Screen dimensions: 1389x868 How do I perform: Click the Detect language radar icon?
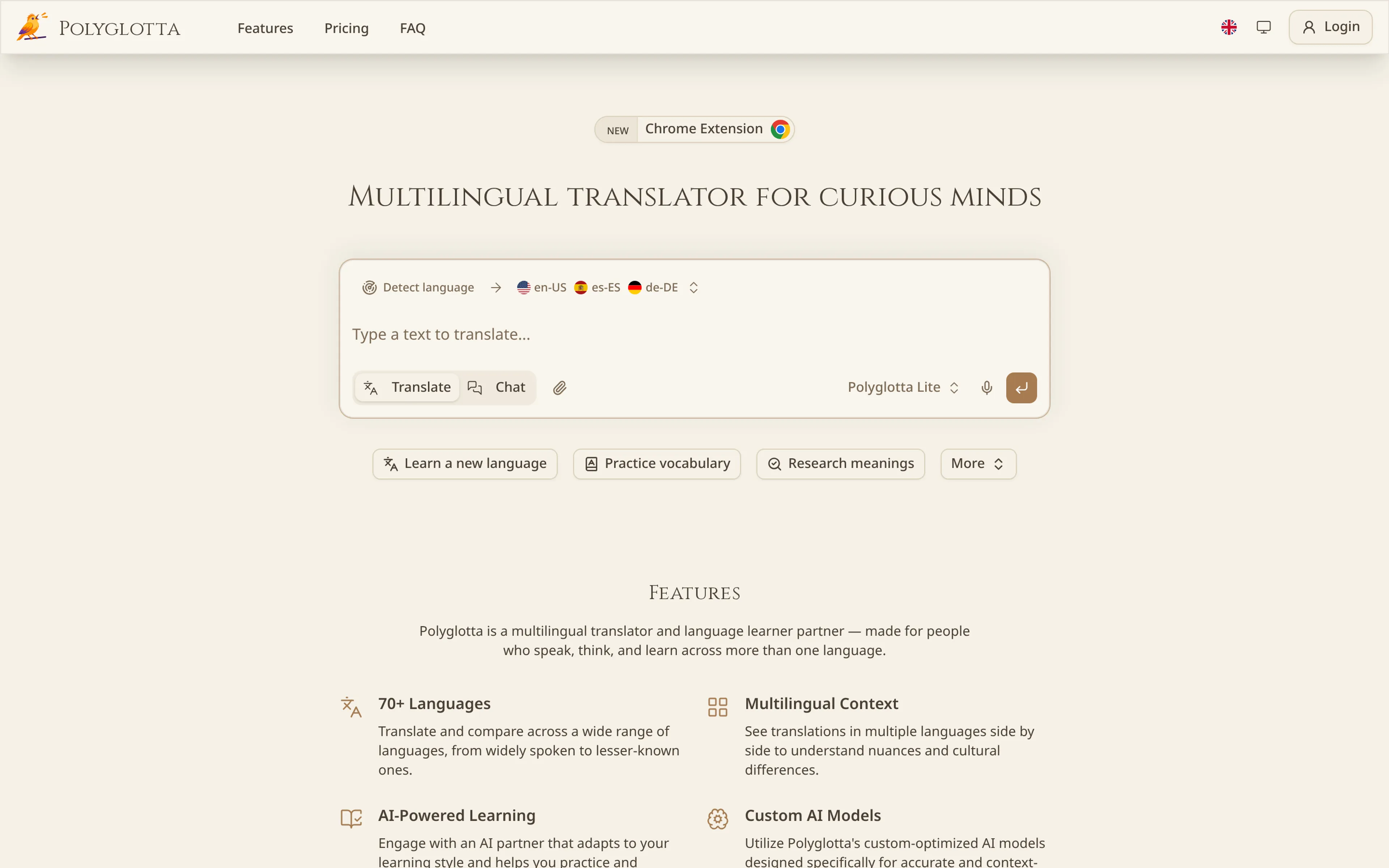coord(369,288)
